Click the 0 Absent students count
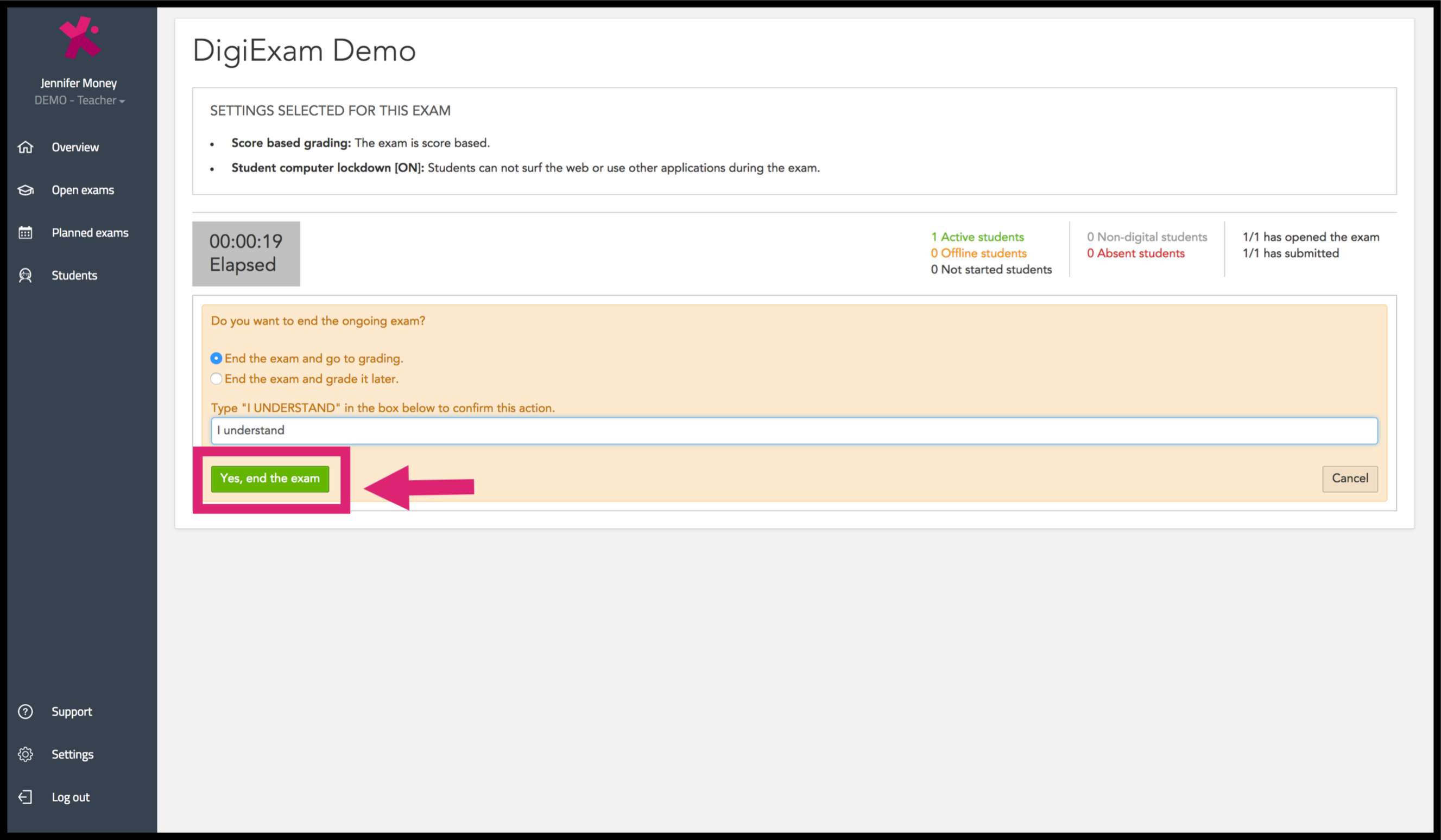Image resolution: width=1441 pixels, height=840 pixels. tap(1136, 253)
